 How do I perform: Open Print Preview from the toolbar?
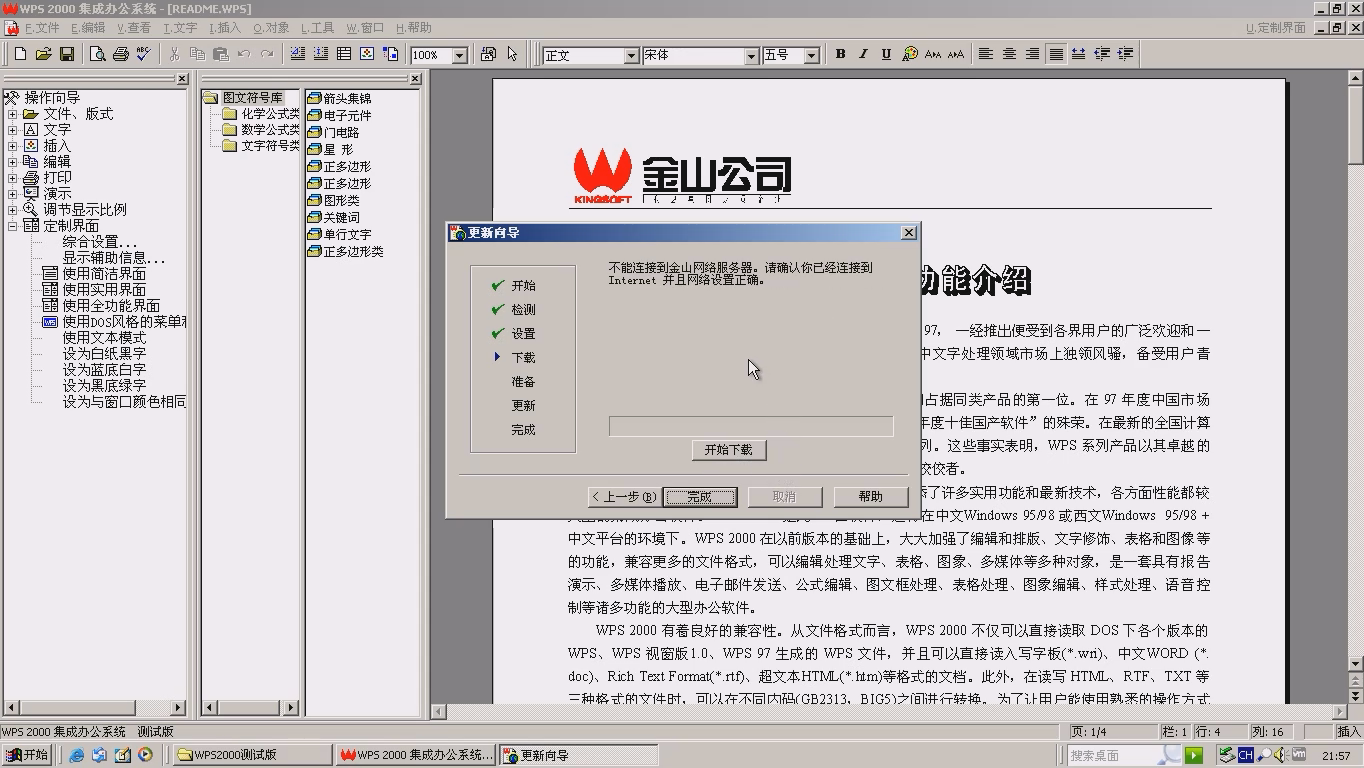point(97,54)
